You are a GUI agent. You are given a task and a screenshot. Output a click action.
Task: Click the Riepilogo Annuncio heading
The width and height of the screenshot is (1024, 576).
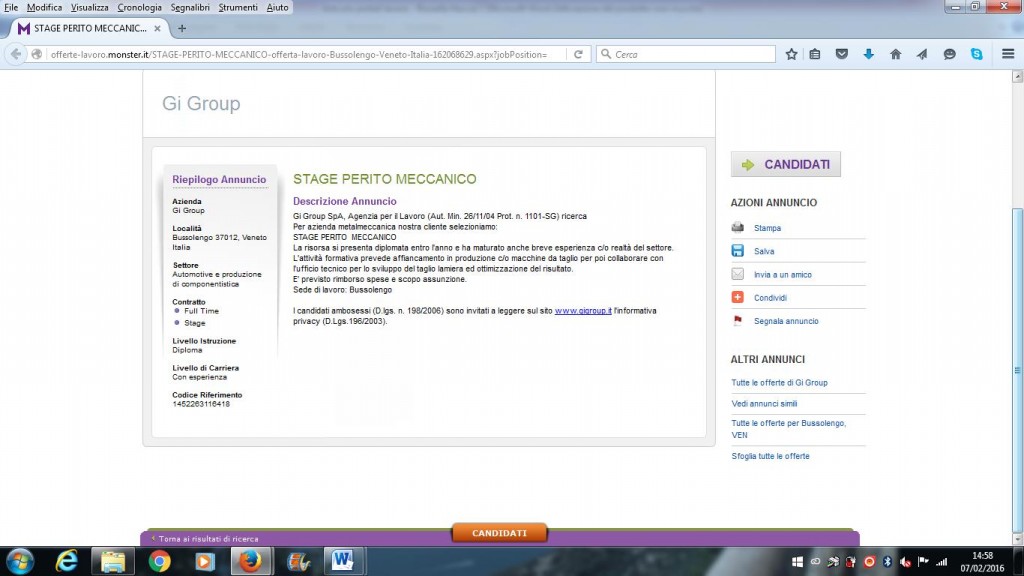tap(219, 179)
